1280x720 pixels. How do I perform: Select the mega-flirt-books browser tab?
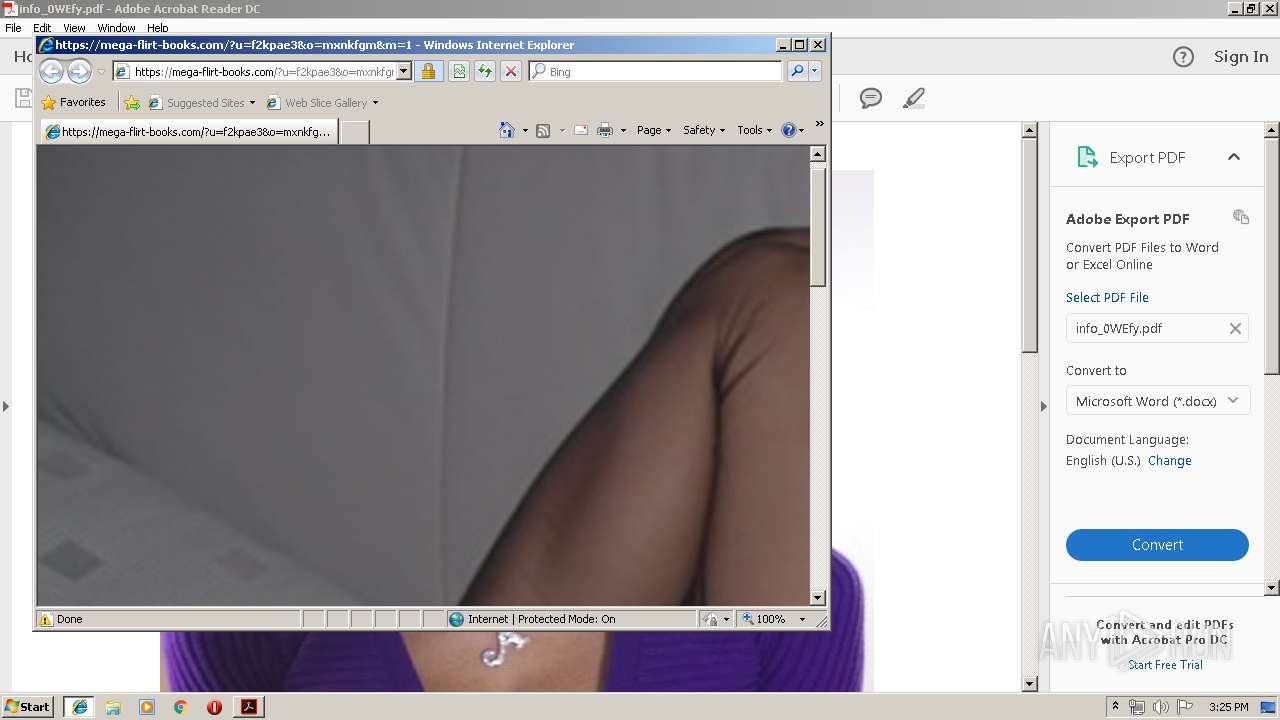coord(188,131)
